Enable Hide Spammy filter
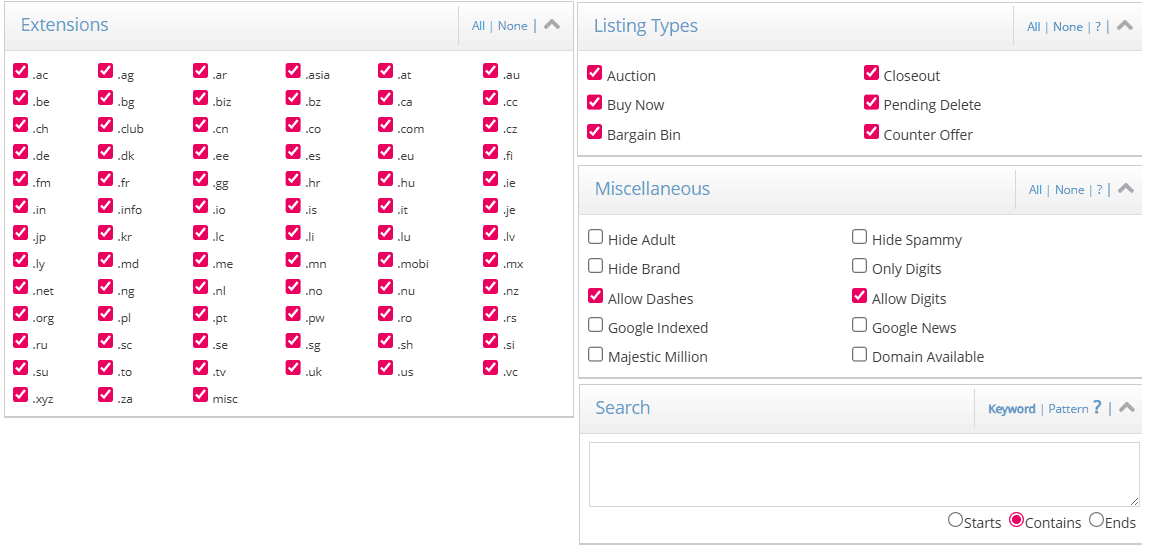Image resolution: width=1151 pixels, height=549 pixels. coord(860,237)
